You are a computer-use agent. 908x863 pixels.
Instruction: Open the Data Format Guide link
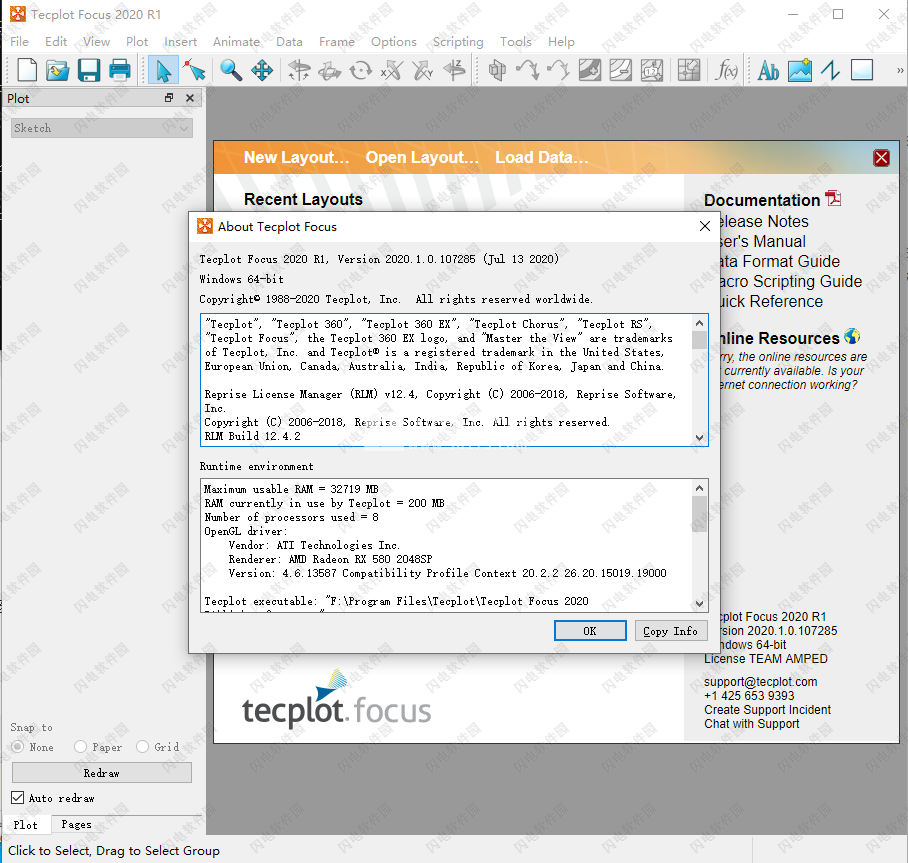(x=779, y=261)
